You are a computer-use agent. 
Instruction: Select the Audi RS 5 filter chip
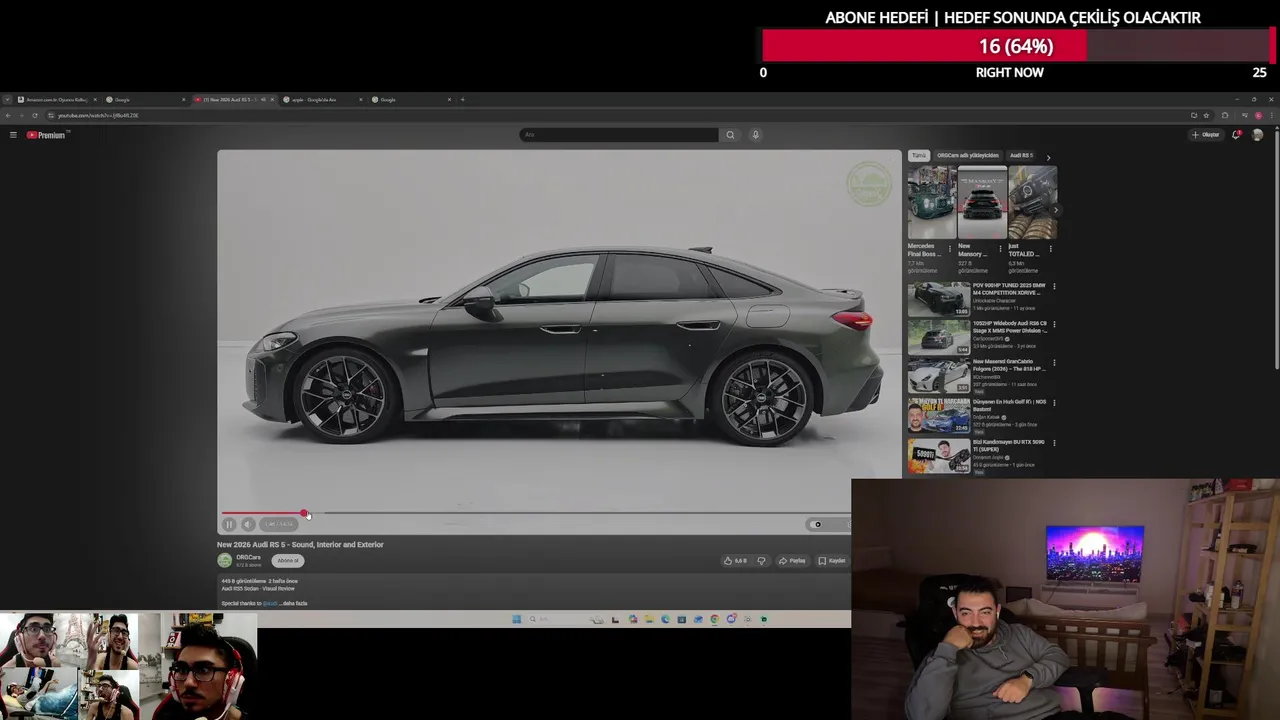click(1021, 156)
